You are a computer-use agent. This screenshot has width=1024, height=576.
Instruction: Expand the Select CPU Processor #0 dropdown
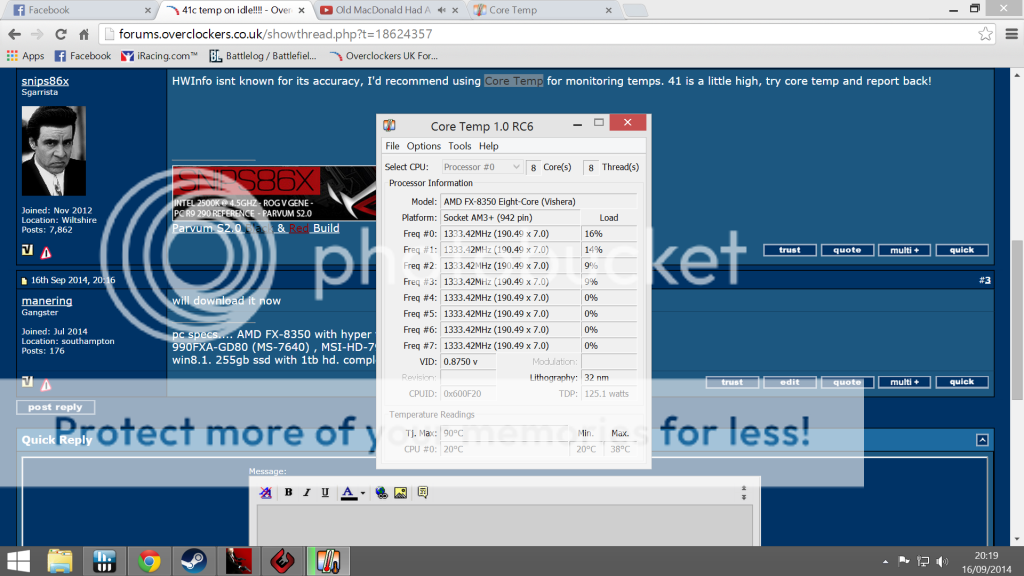[x=482, y=167]
